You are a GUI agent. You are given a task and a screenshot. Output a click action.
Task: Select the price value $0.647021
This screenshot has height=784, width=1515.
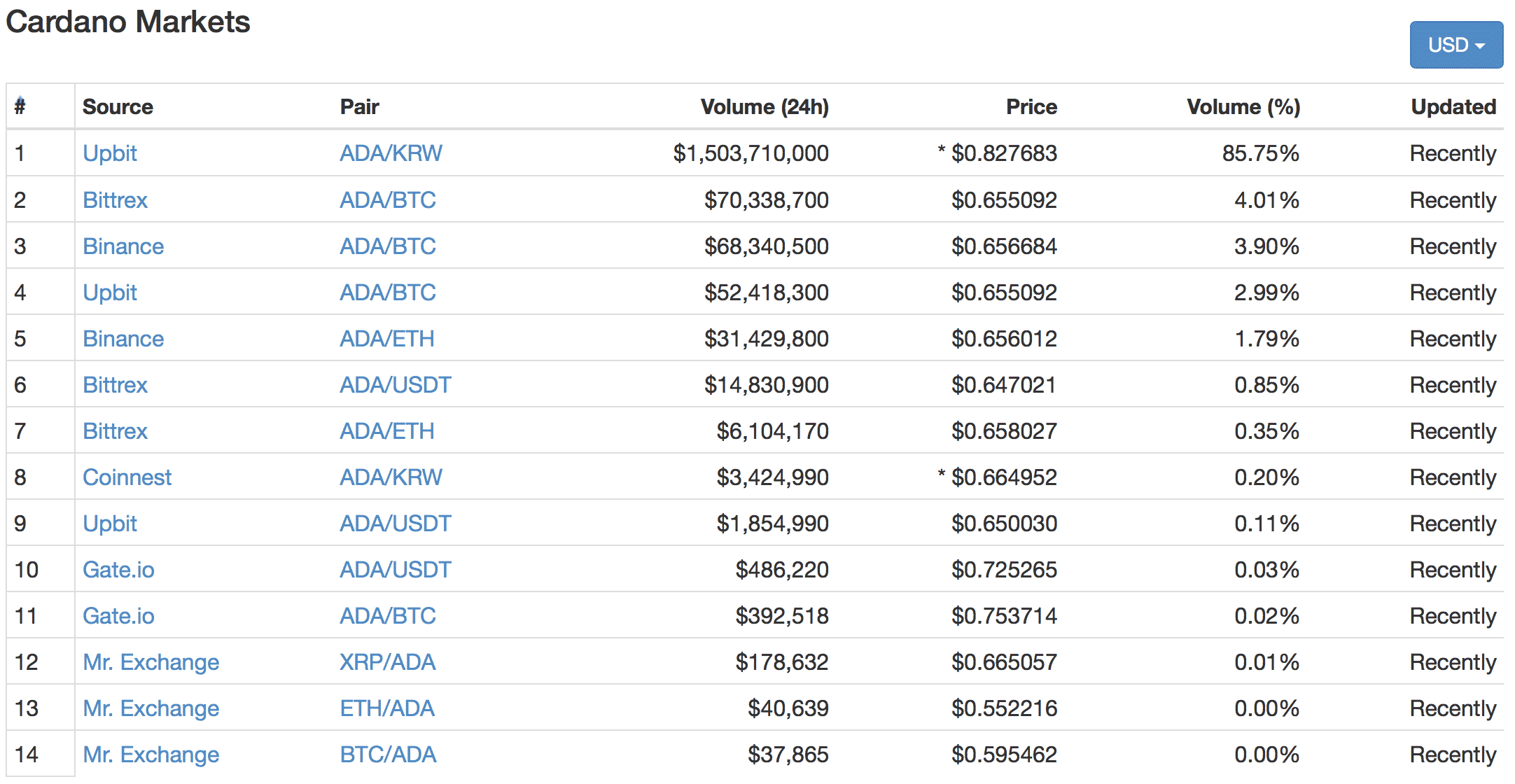[1004, 385]
